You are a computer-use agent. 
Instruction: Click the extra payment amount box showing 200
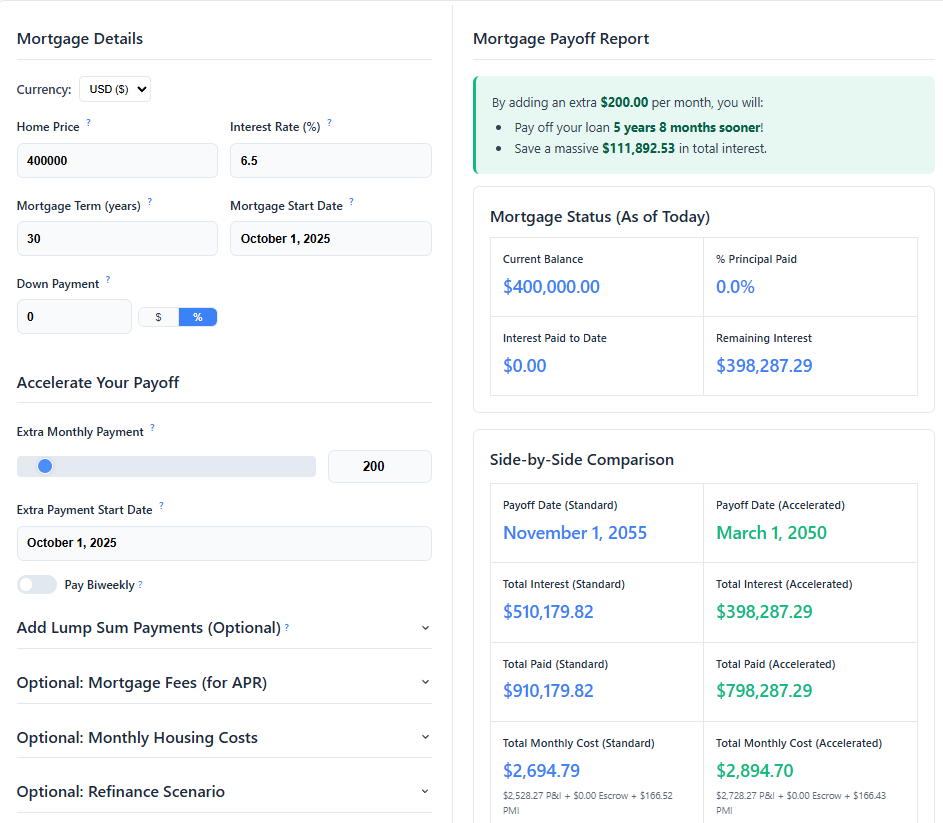pos(379,466)
